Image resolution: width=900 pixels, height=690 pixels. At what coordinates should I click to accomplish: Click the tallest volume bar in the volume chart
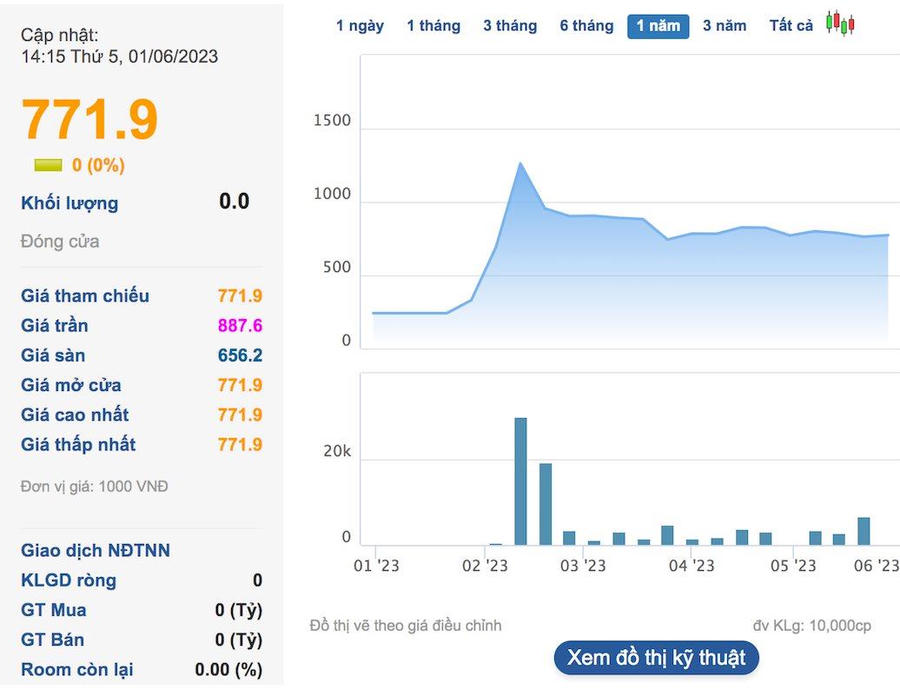tap(520, 481)
